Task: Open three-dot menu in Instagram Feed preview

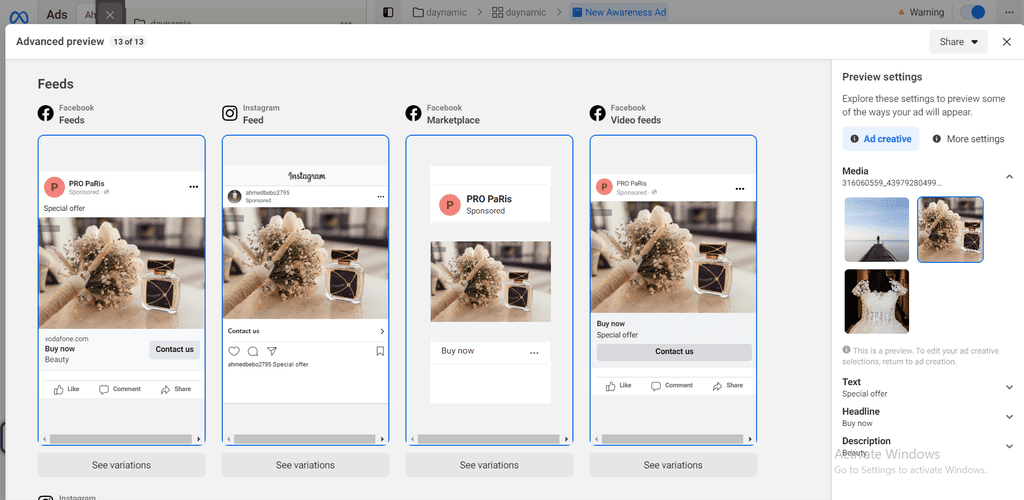Action: tap(381, 196)
